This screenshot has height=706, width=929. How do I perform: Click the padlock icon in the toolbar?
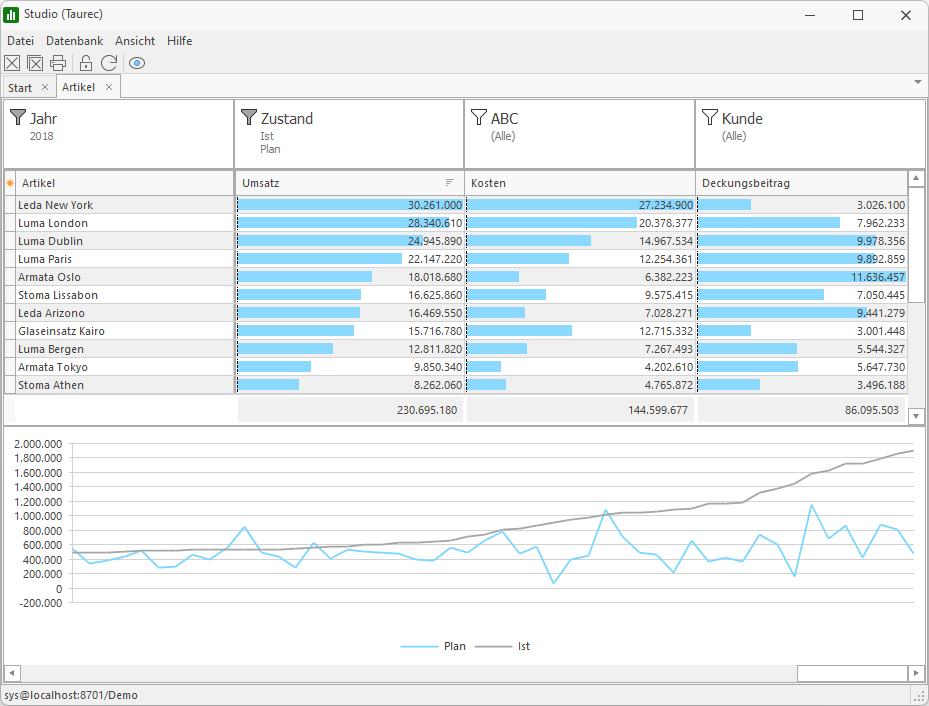coord(86,63)
